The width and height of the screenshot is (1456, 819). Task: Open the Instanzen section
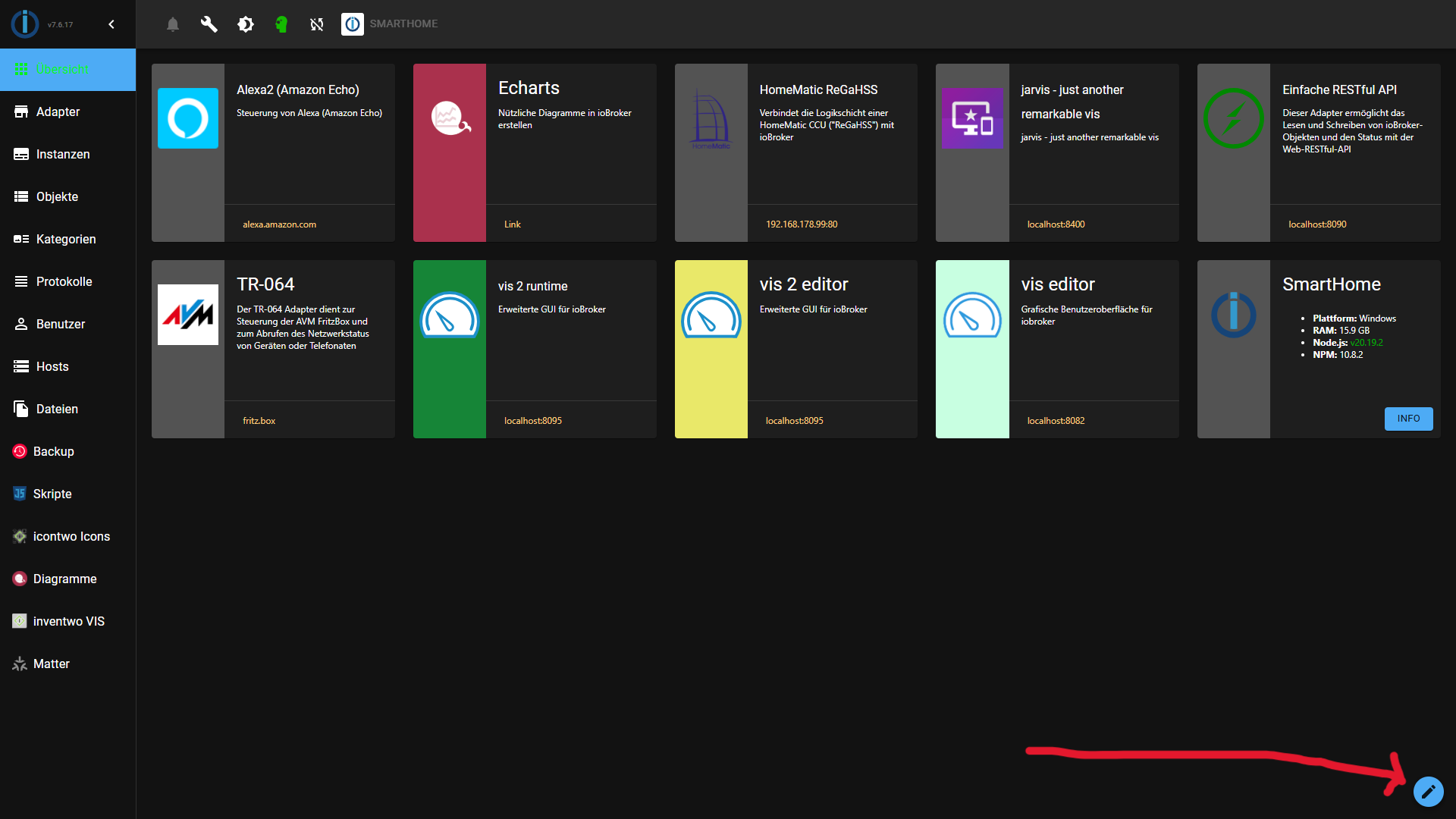coord(67,155)
